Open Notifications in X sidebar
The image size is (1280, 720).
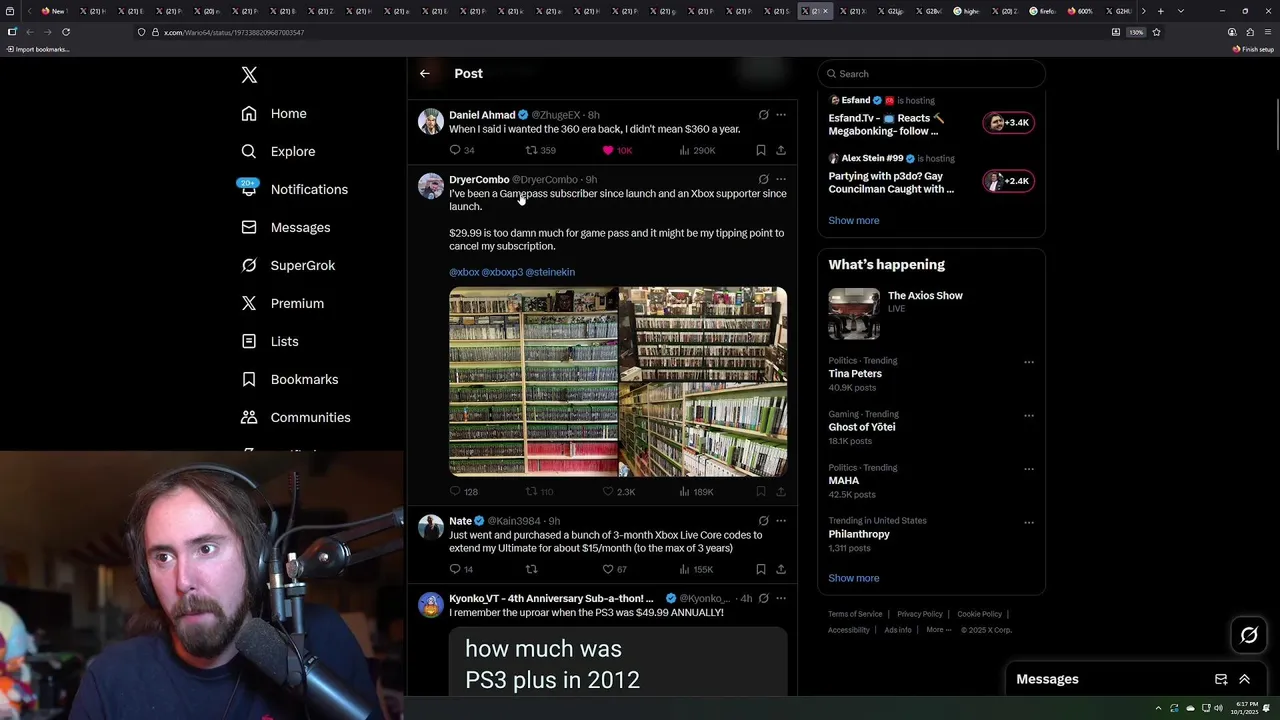pyautogui.click(x=294, y=190)
